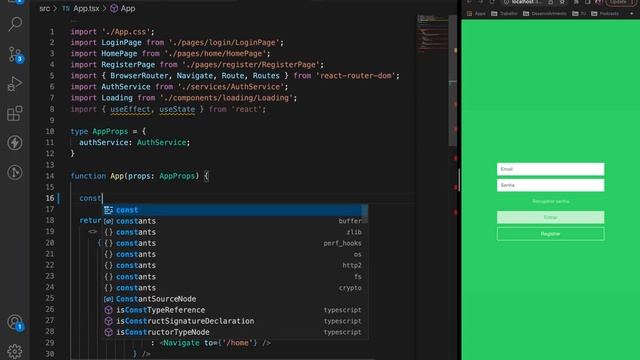
Task: Click the Entrar button in browser
Action: [x=550, y=217]
